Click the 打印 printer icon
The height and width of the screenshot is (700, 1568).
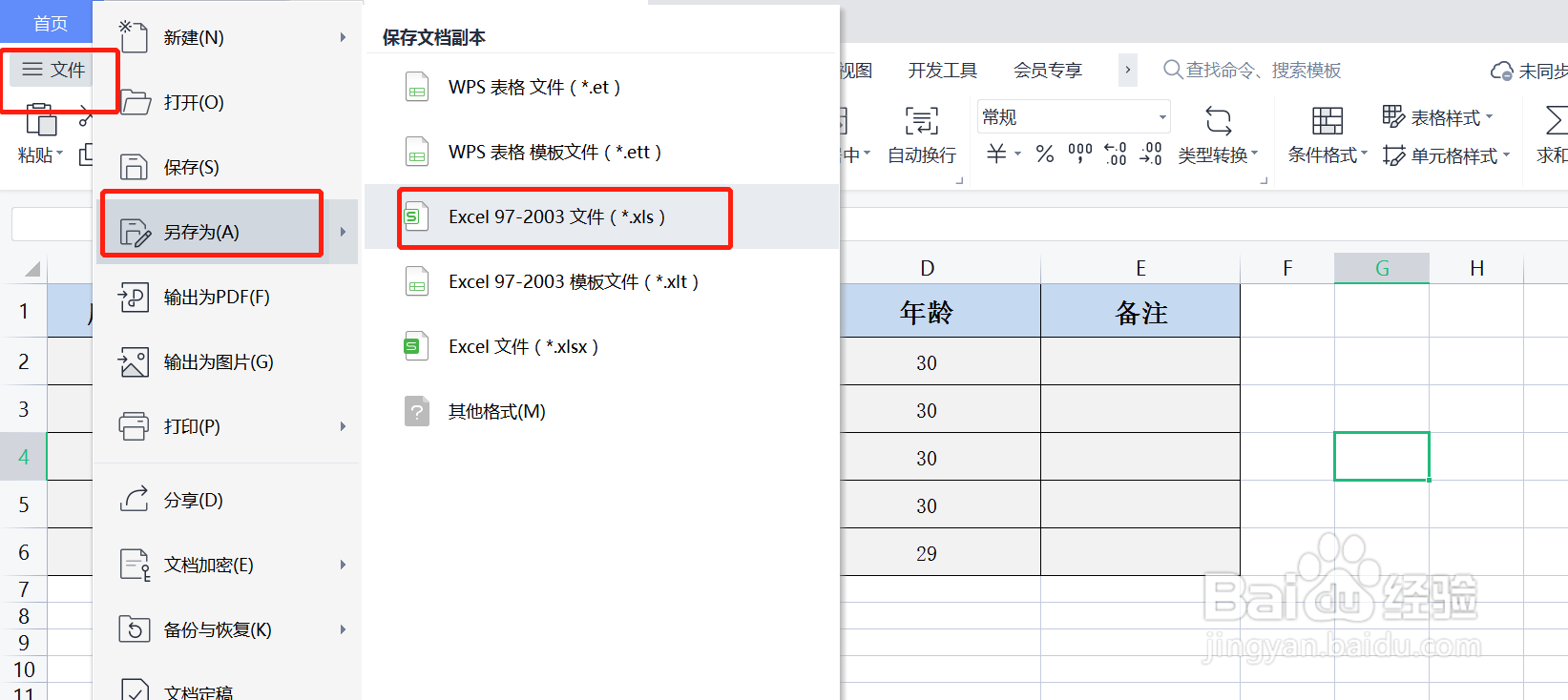(x=134, y=426)
